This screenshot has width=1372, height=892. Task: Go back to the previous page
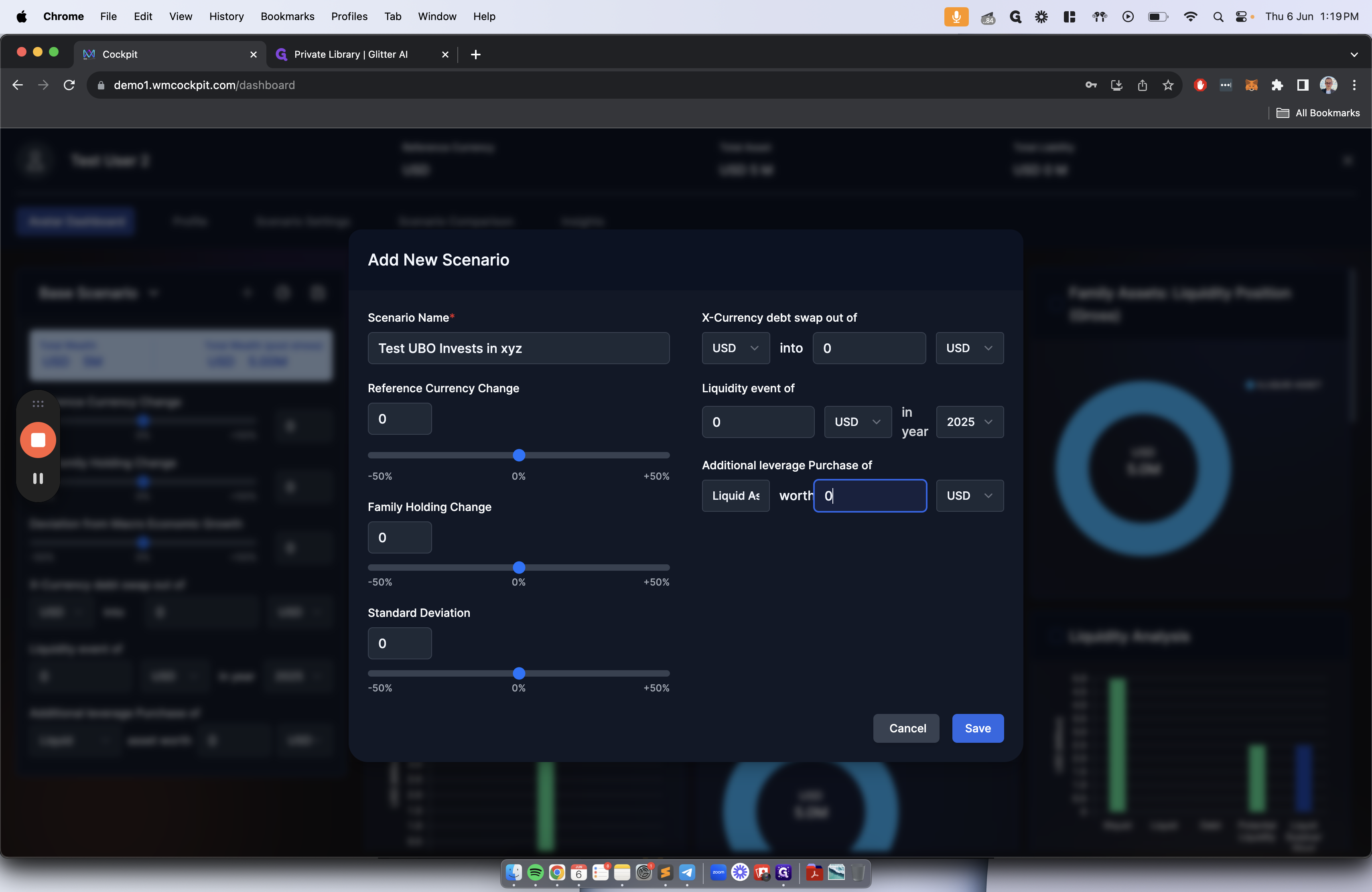click(18, 85)
